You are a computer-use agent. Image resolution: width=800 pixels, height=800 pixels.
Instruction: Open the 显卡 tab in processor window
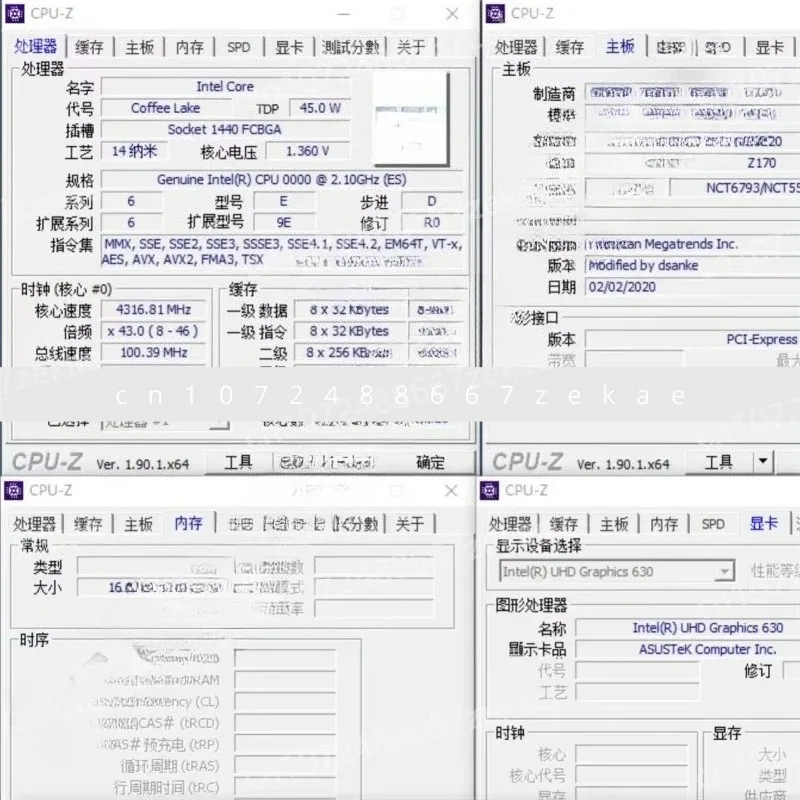coord(289,47)
